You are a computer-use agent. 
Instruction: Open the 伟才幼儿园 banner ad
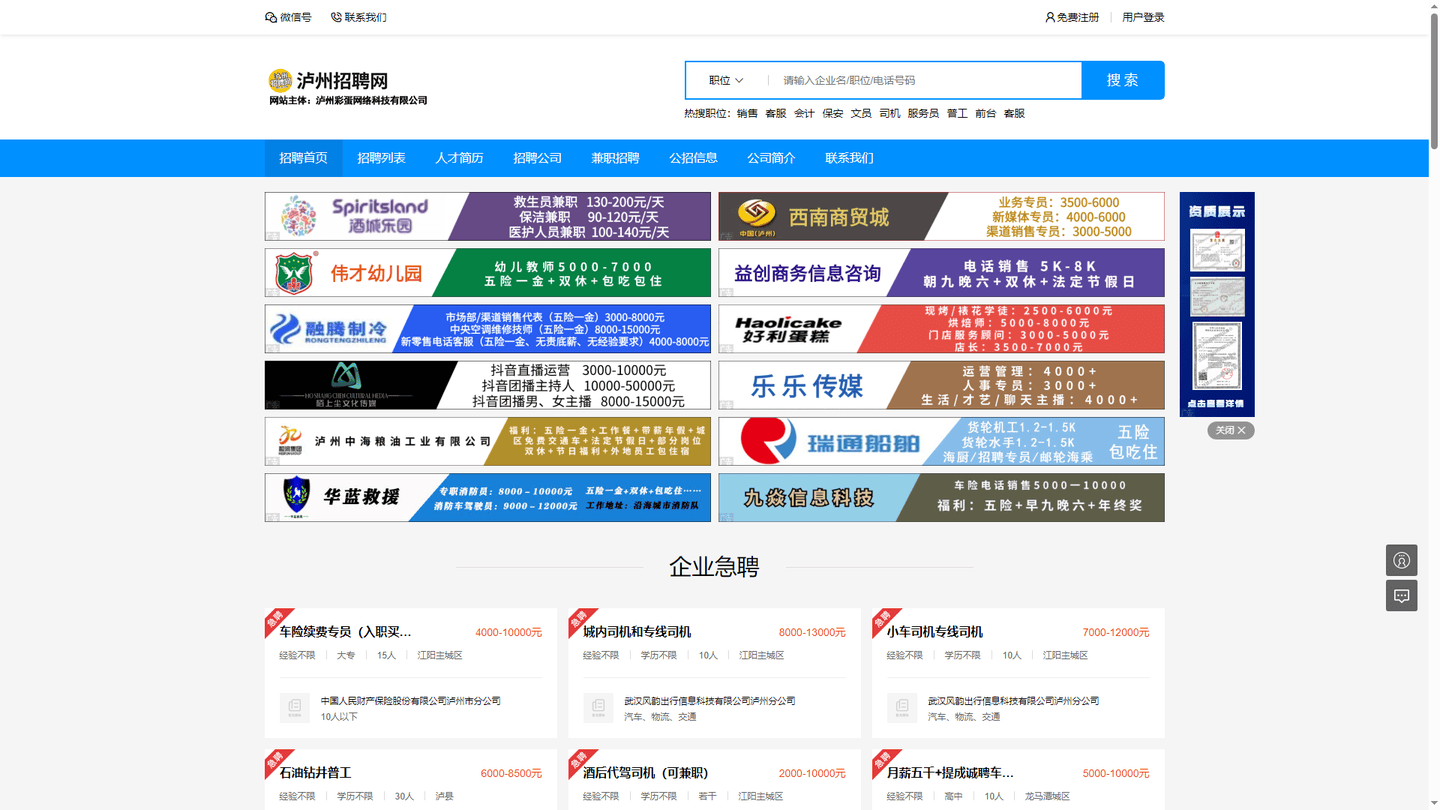tap(488, 273)
